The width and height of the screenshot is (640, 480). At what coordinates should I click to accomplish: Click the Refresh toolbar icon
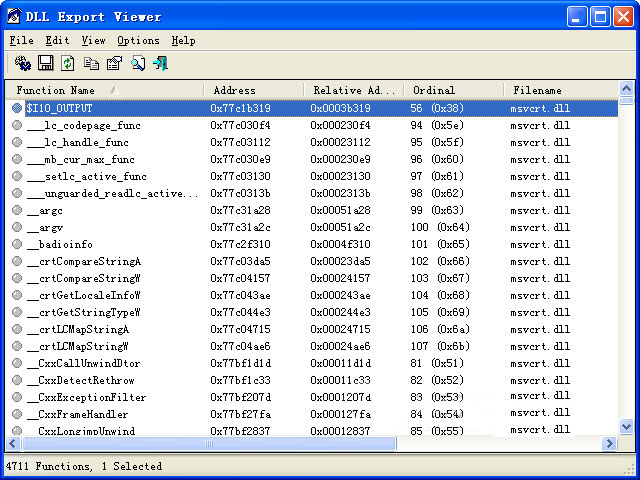(68, 64)
